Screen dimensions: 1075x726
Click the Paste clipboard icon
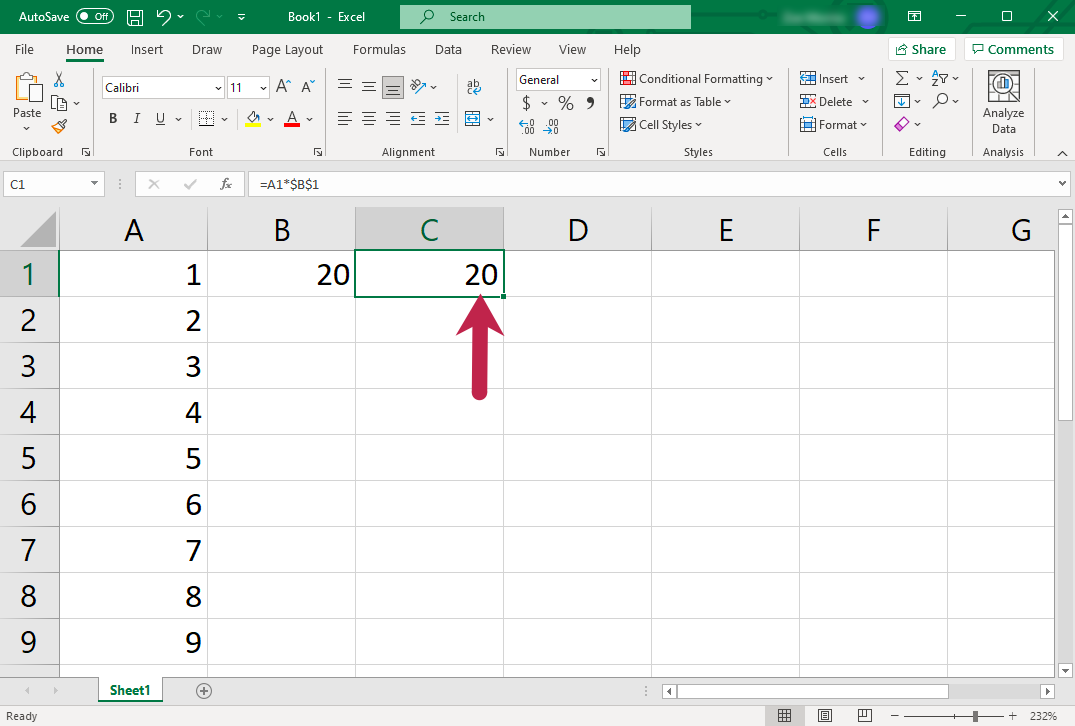[27, 88]
